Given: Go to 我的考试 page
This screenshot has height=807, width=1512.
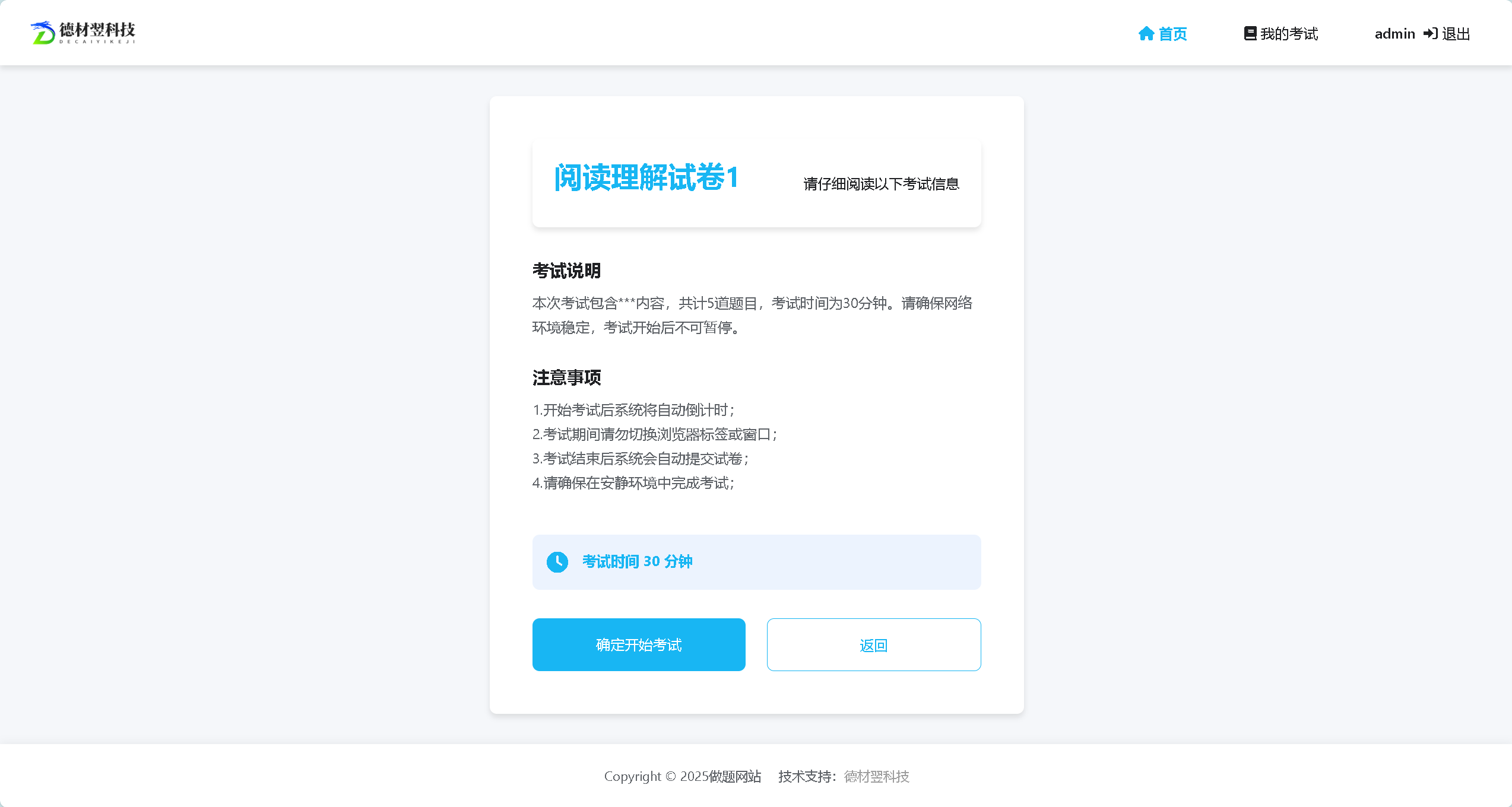Looking at the screenshot, I should [1281, 34].
